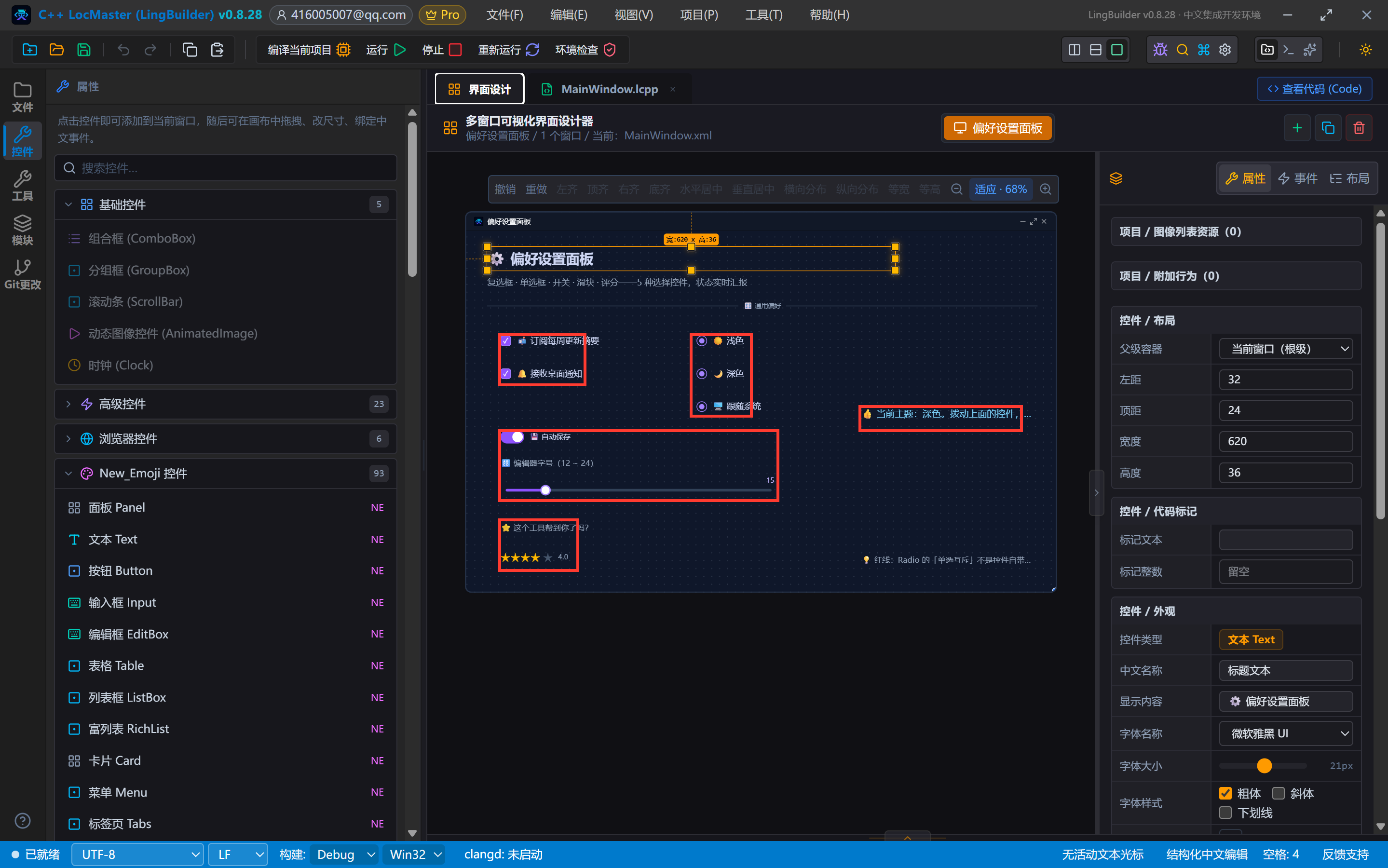This screenshot has width=1388, height=868.
Task: Collapse the New_Emoji 控件 category
Action: pyautogui.click(x=226, y=473)
